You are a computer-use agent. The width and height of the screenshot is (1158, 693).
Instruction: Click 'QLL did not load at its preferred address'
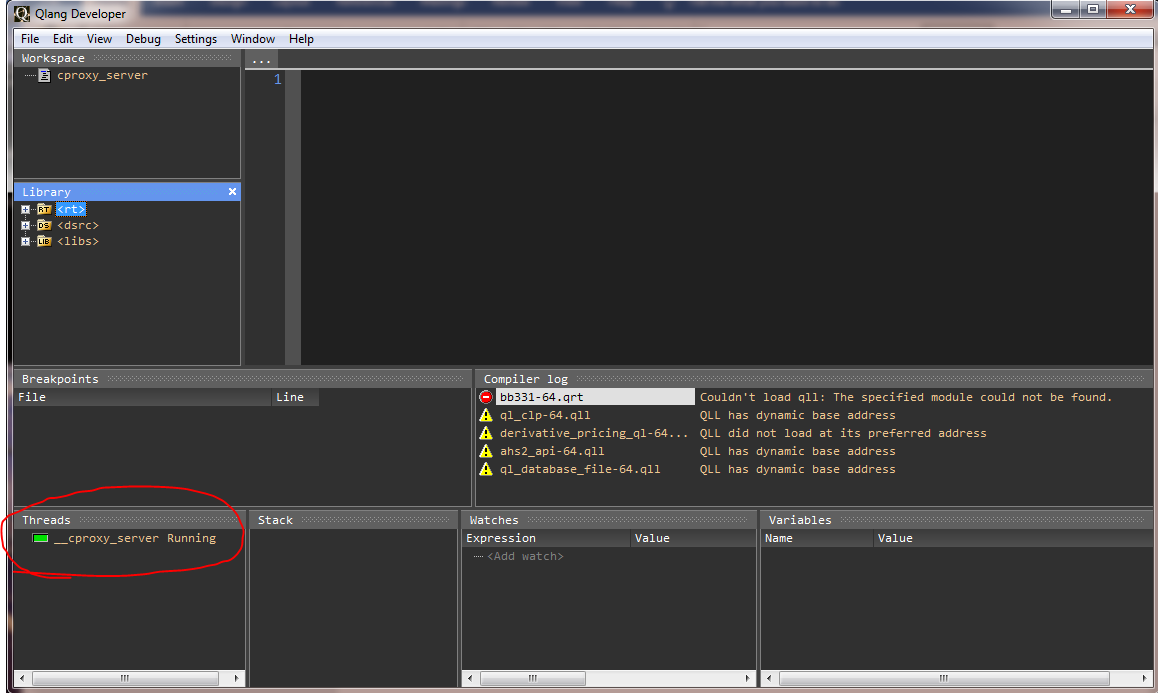pos(843,433)
